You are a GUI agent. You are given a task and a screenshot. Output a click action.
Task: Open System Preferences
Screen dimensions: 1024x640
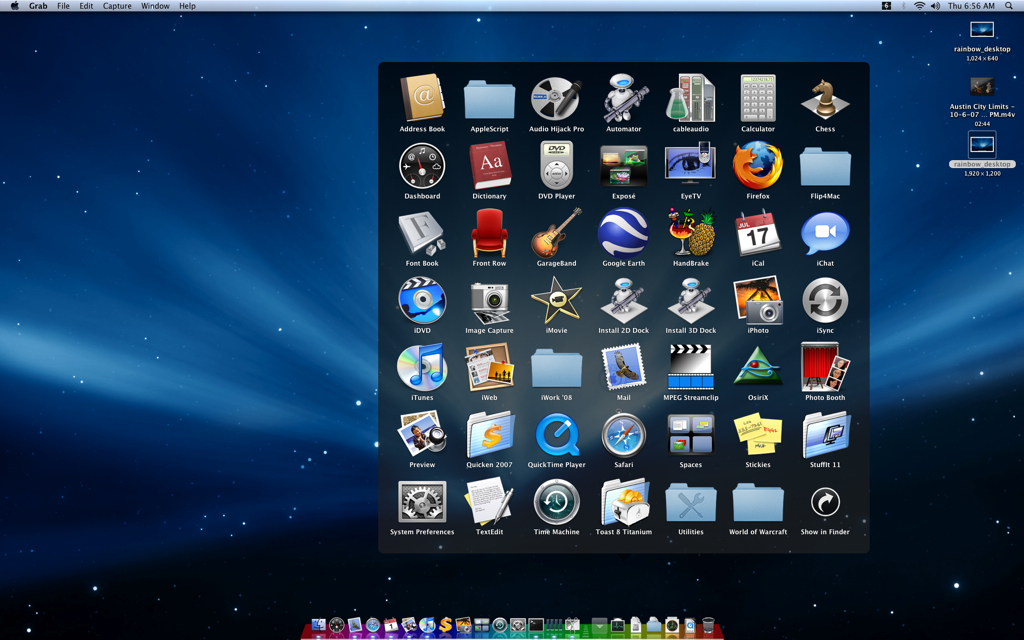(x=422, y=500)
